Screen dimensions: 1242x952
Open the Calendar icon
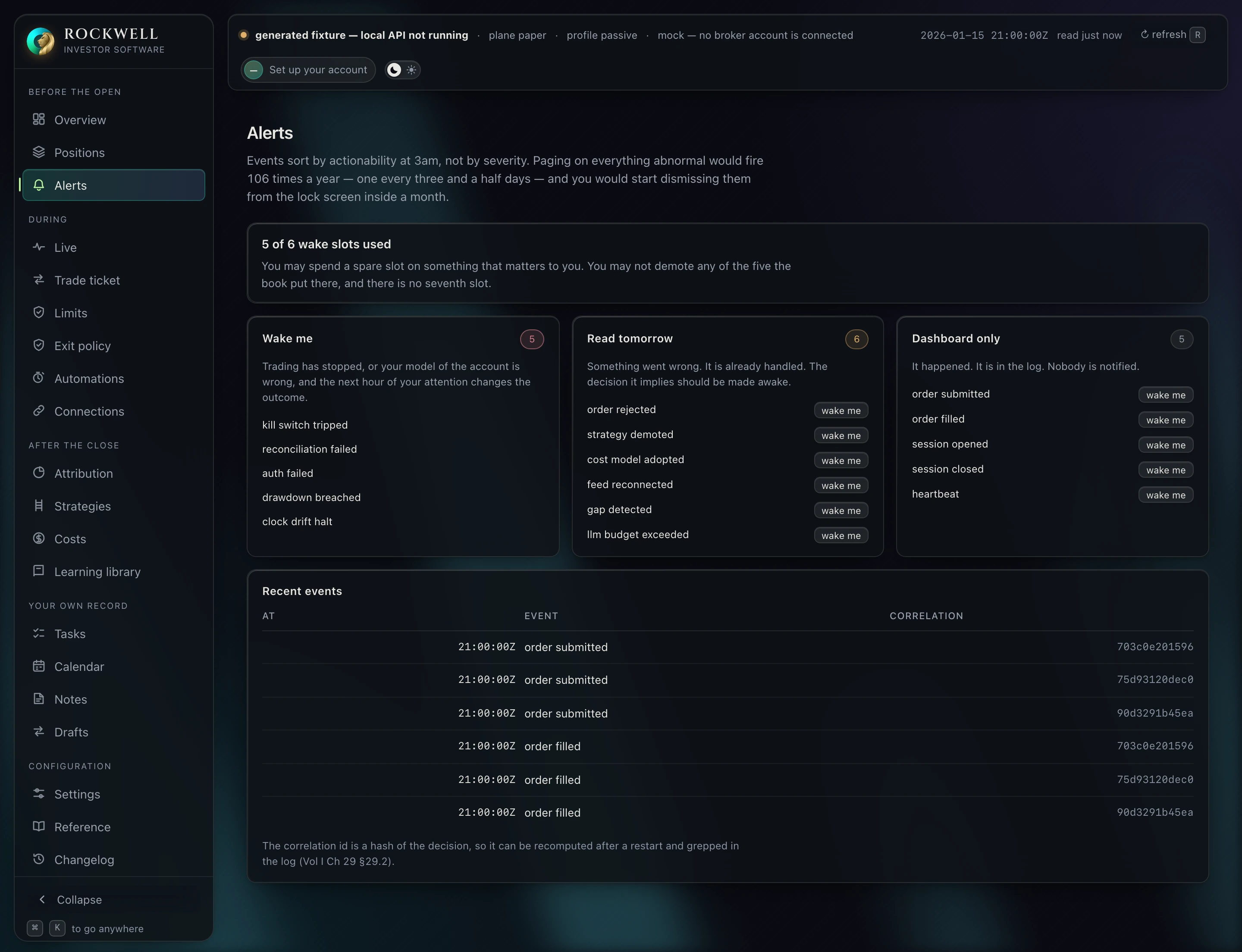[x=38, y=667]
